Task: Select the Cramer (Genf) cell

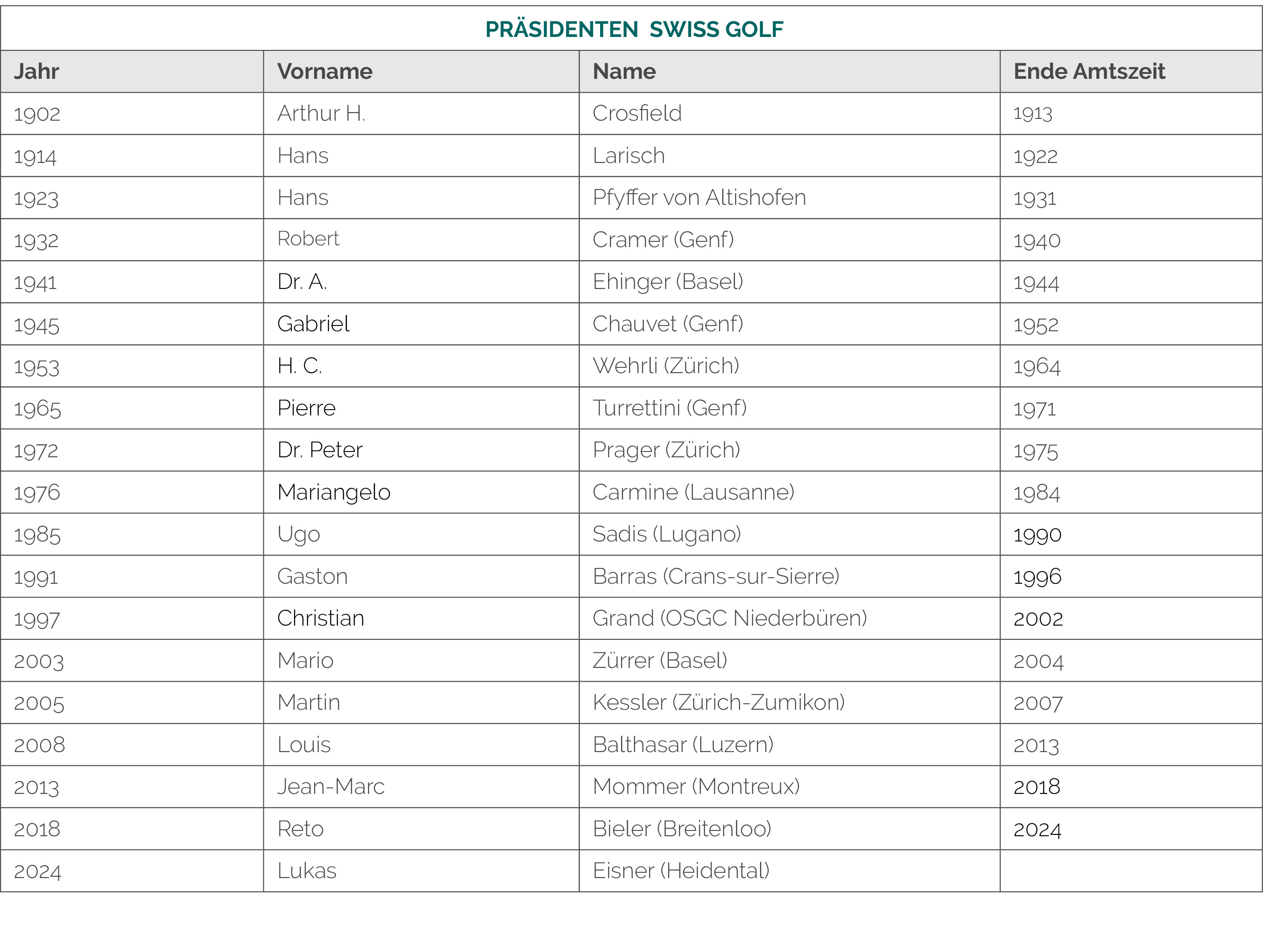Action: click(x=790, y=240)
